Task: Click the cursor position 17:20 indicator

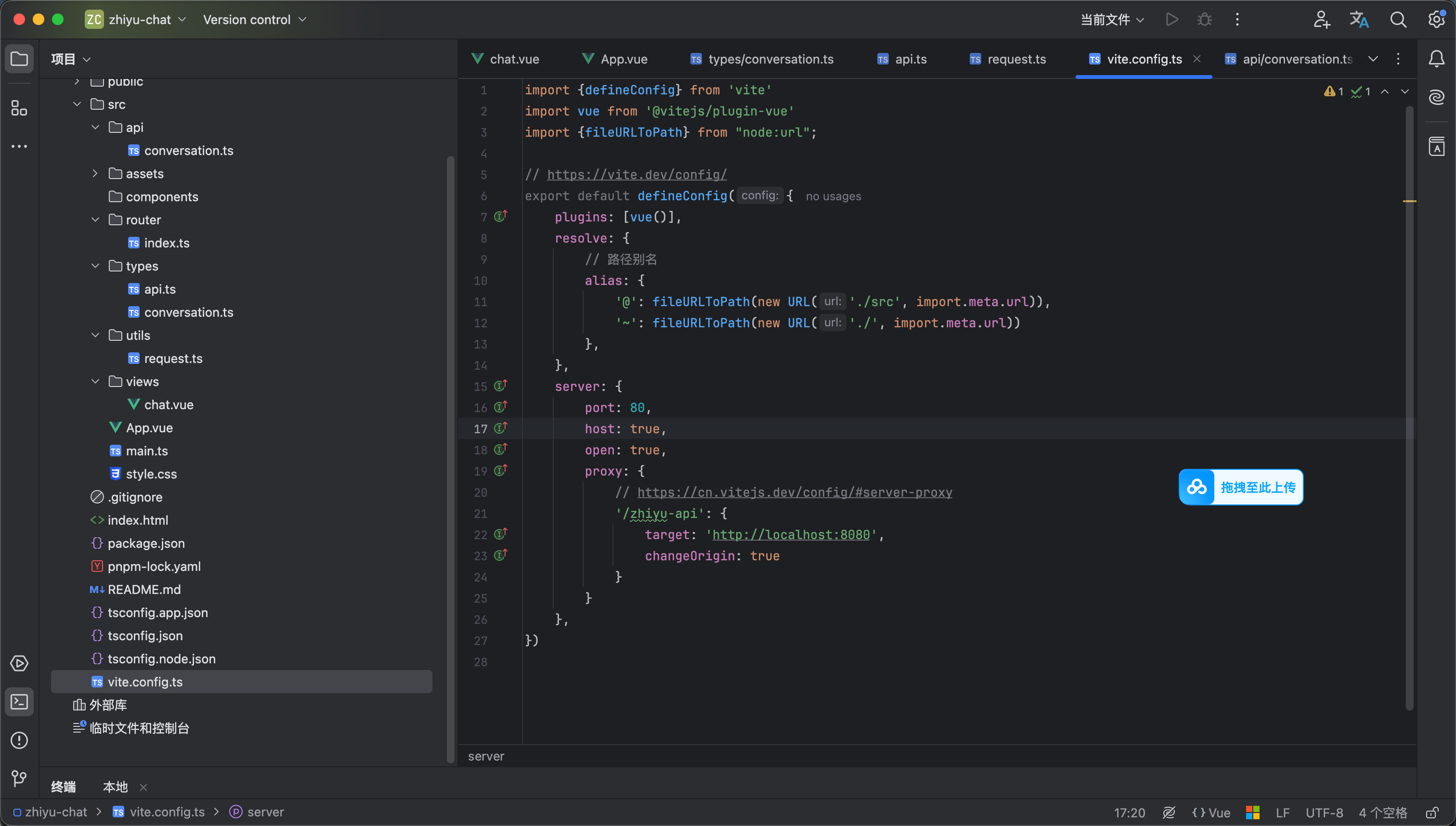Action: click(1129, 813)
